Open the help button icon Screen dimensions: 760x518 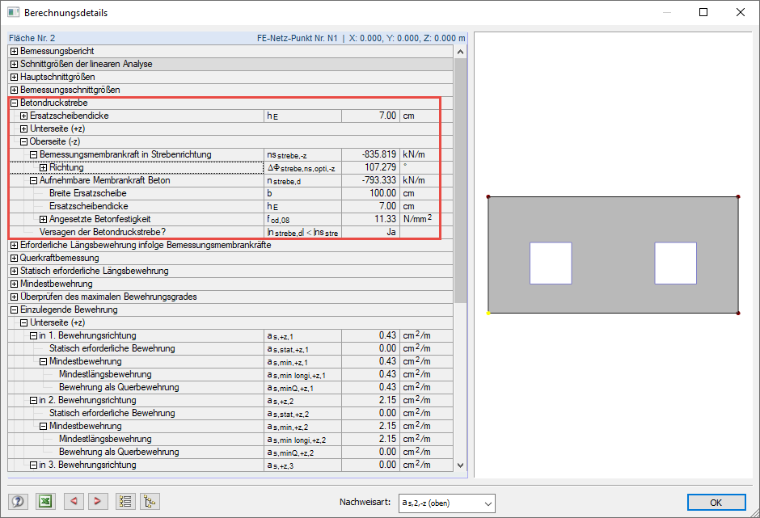tap(18, 502)
